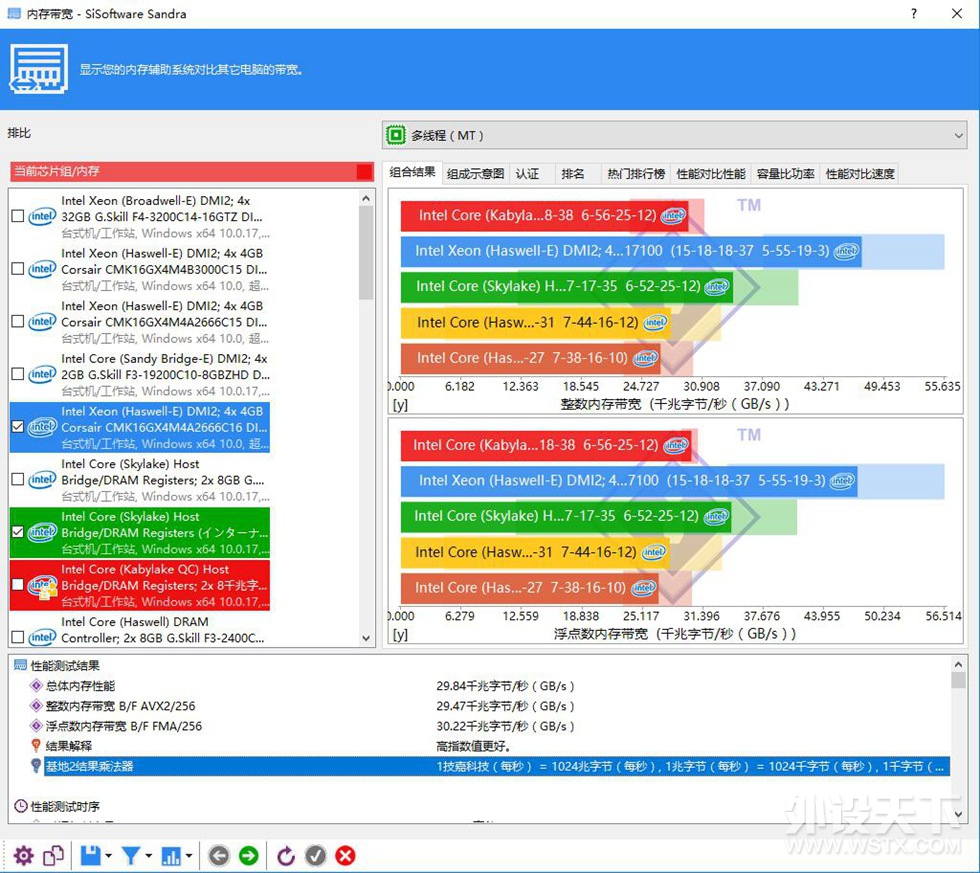Click the diamond icon beside 浮点数内存带宽
The image size is (980, 873).
click(36, 726)
